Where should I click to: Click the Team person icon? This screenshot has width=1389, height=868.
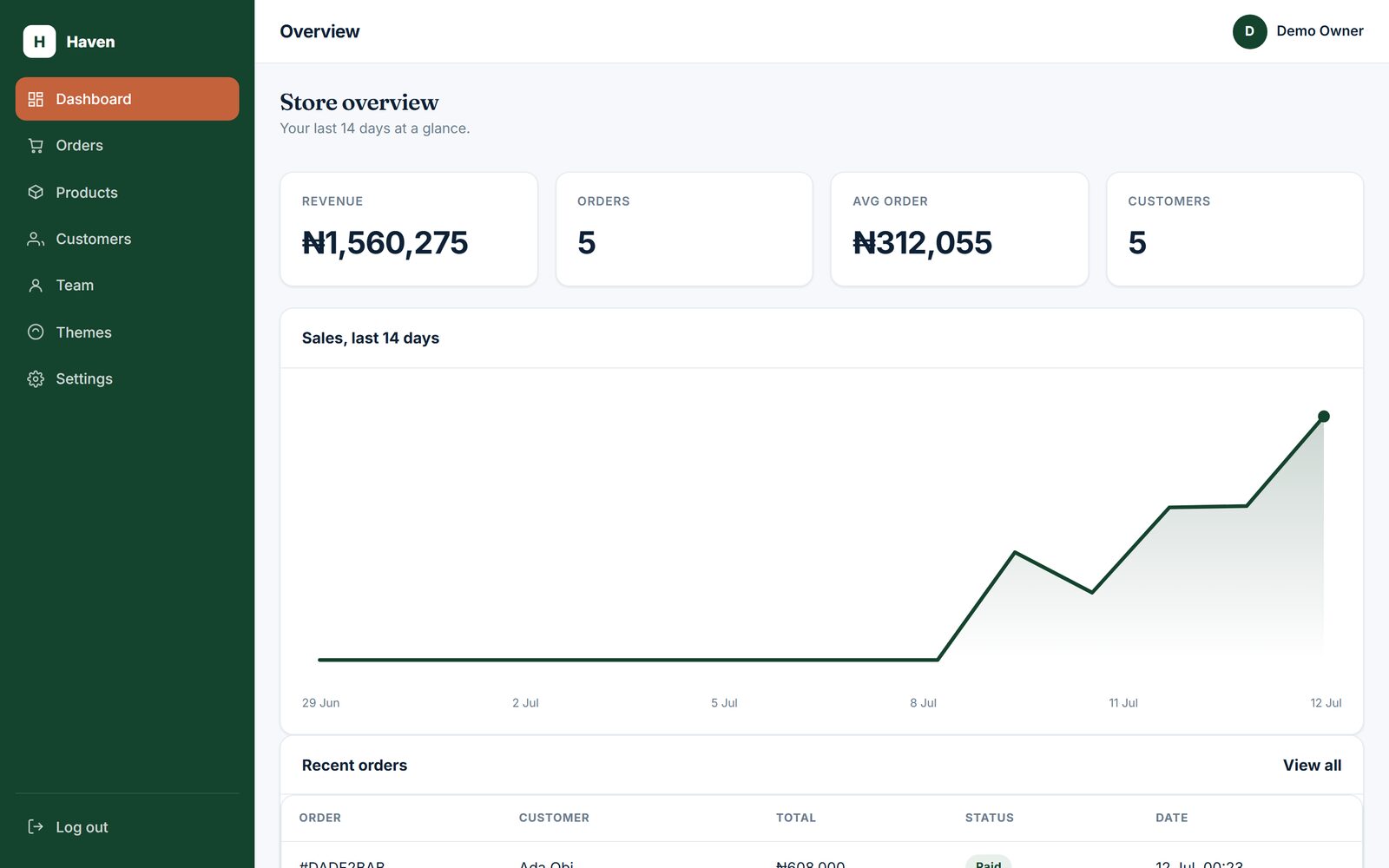click(36, 286)
